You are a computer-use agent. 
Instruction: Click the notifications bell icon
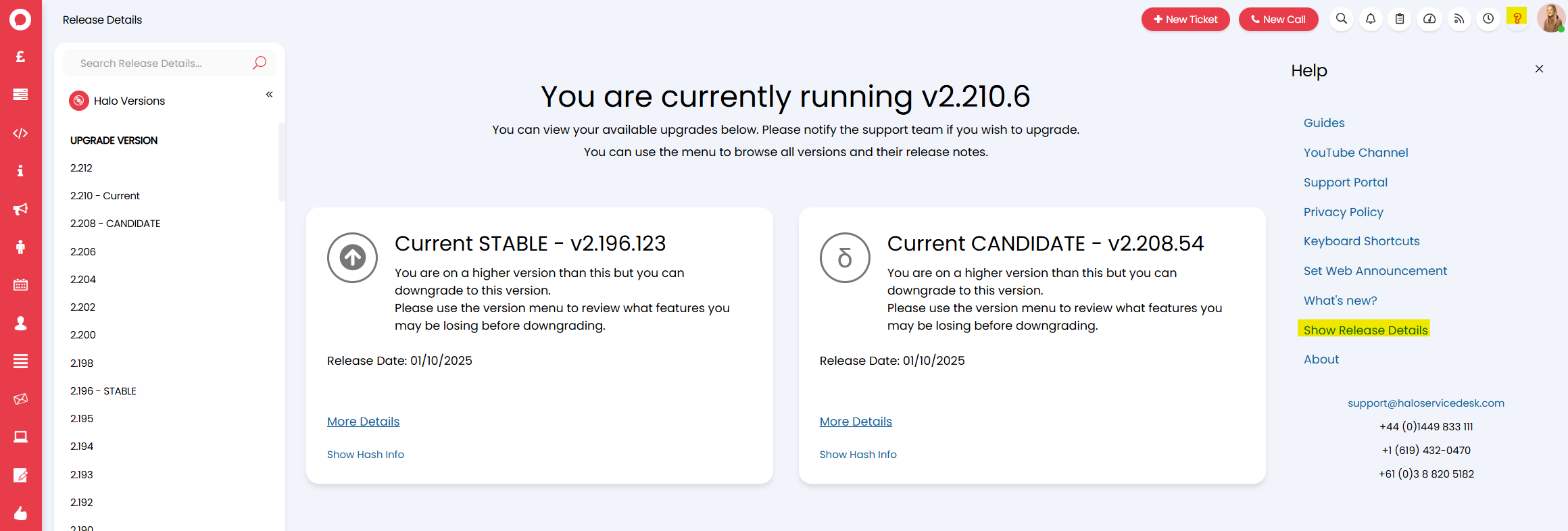click(x=1371, y=19)
